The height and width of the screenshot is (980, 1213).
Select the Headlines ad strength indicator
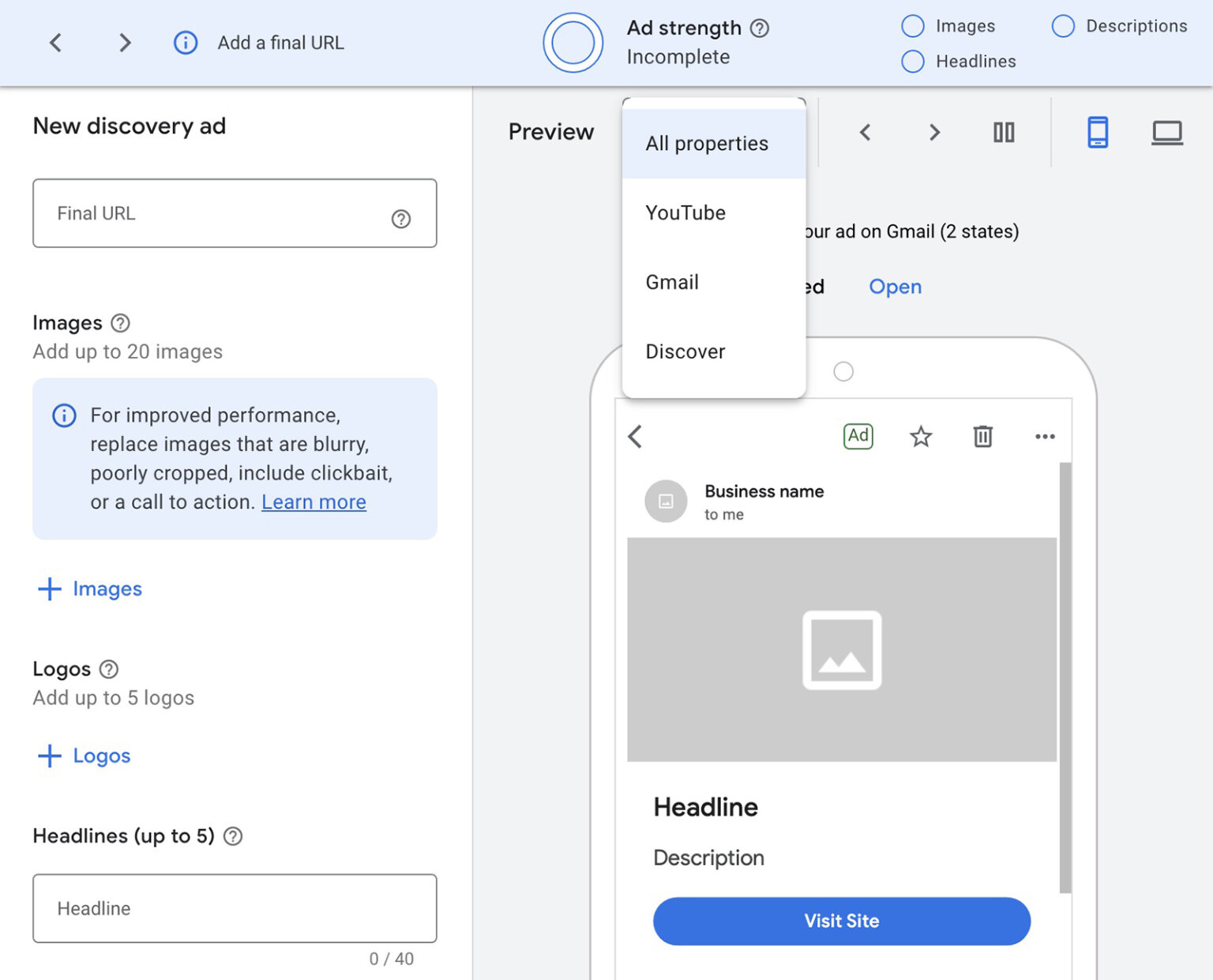[913, 62]
